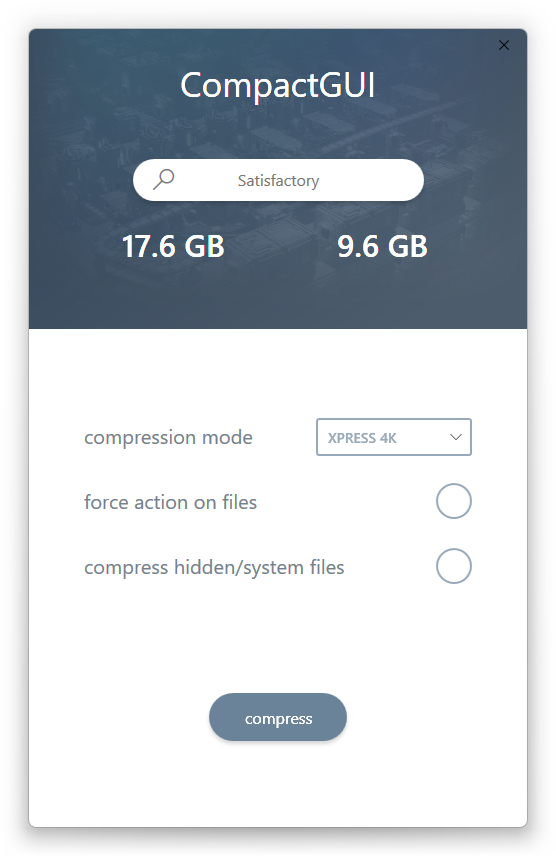Enable force action on files
The height and width of the screenshot is (856, 556).
point(453,501)
